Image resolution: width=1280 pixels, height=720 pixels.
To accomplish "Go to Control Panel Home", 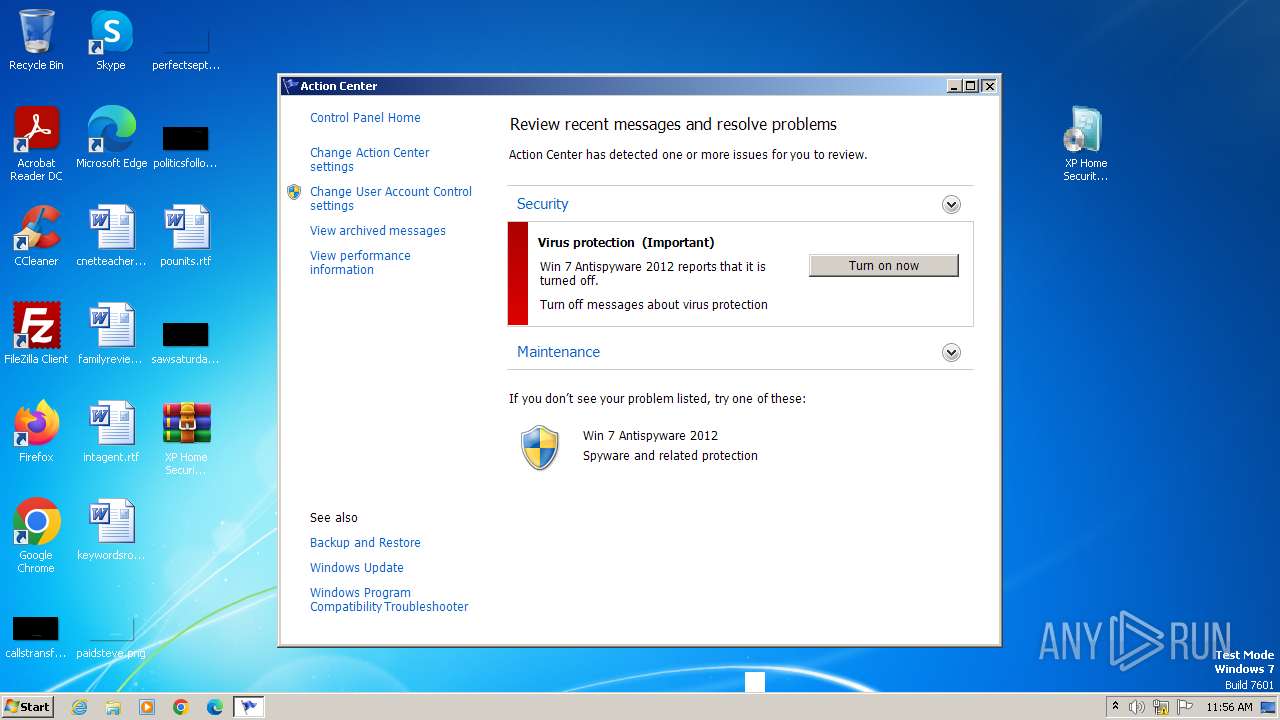I will point(365,118).
